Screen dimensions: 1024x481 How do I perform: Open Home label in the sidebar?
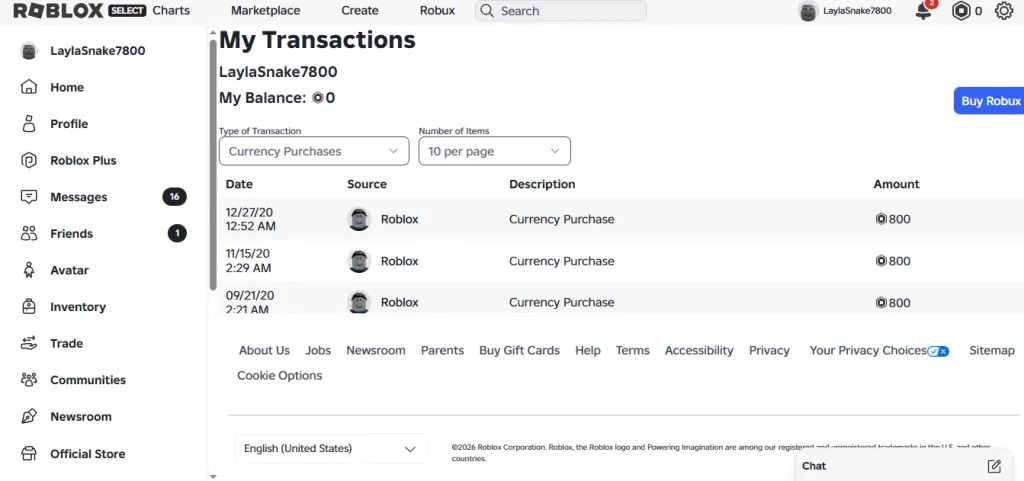point(67,87)
